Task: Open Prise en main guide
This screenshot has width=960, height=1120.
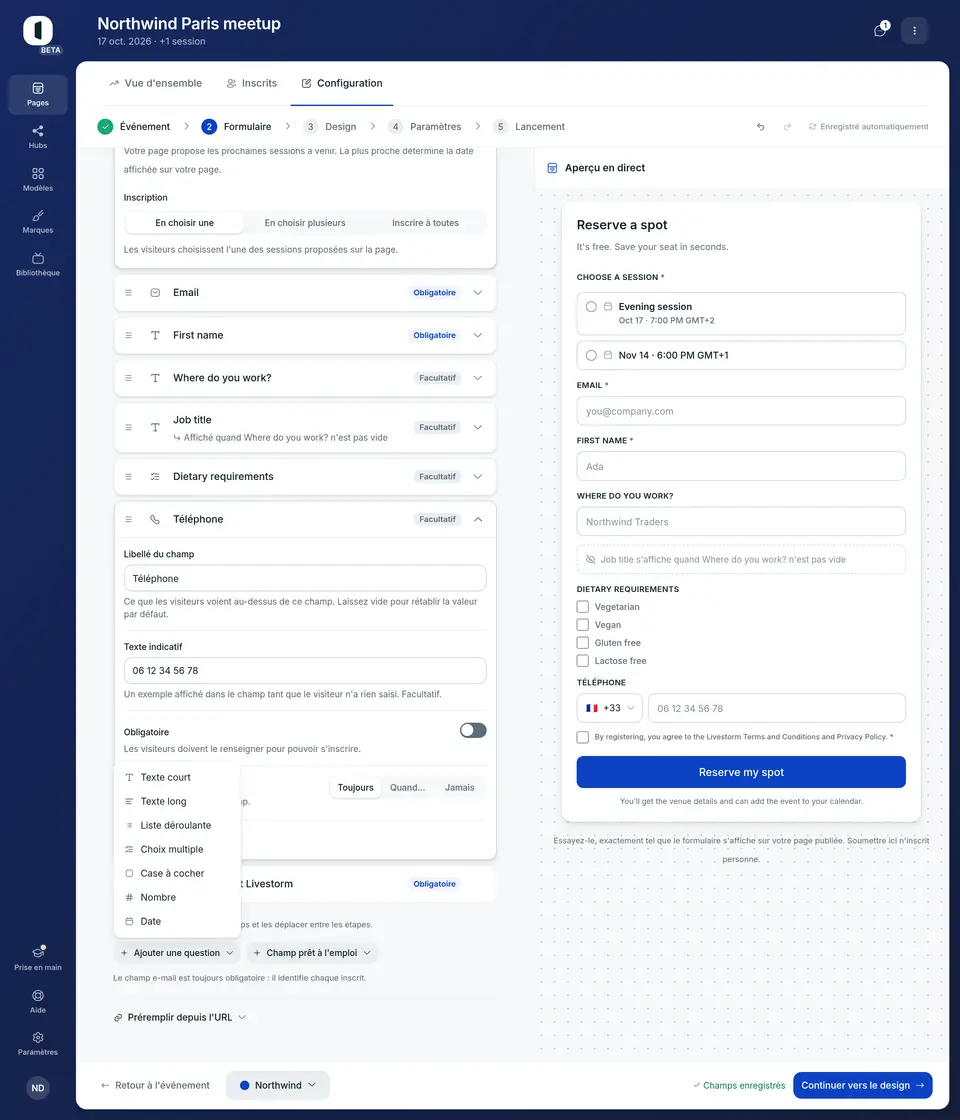Action: 38,959
